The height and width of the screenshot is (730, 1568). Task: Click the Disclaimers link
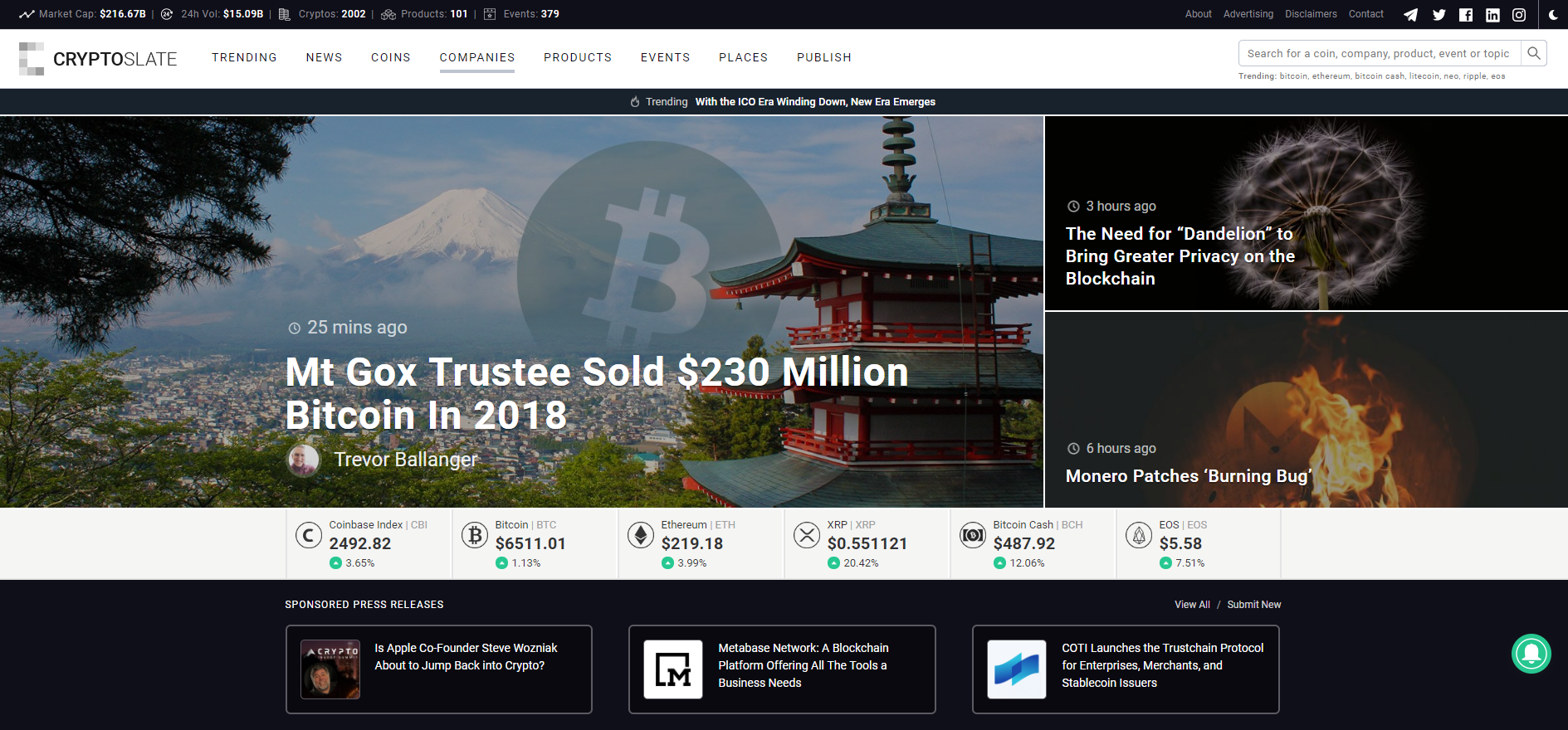coord(1311,14)
